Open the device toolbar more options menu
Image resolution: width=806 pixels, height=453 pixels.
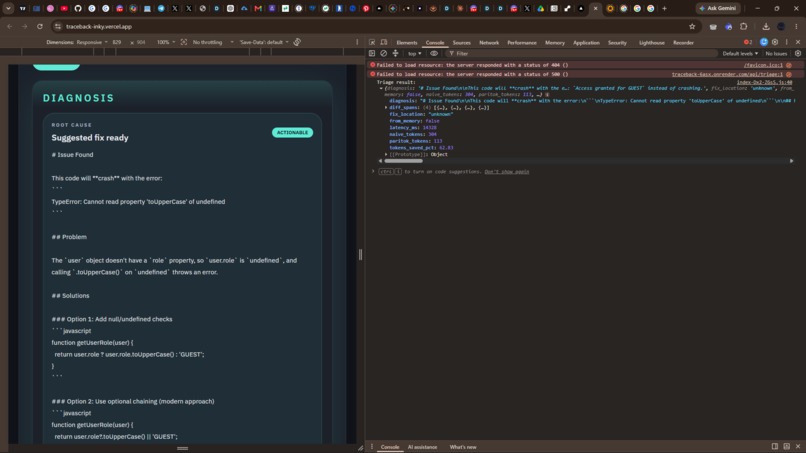coord(357,42)
